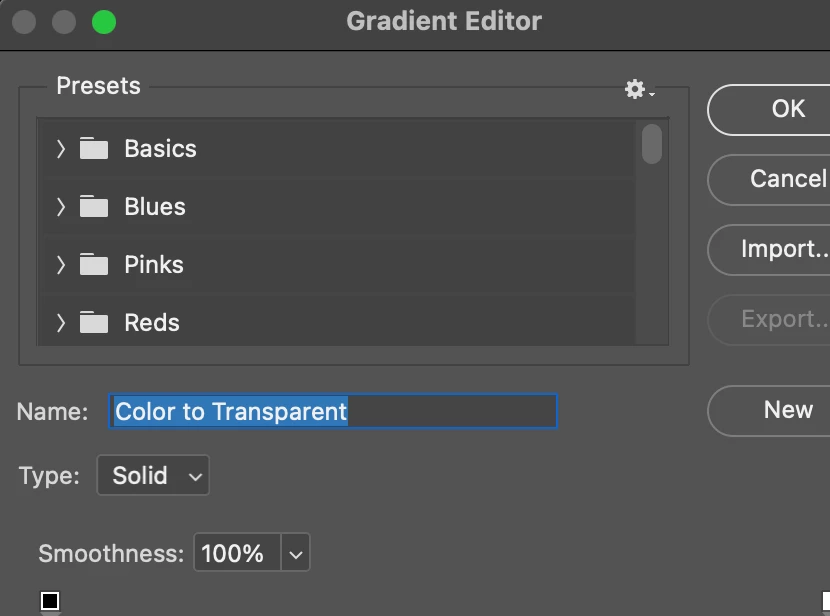Open the Smoothness percentage dropdown arrow
Image resolution: width=830 pixels, height=616 pixels.
(295, 553)
